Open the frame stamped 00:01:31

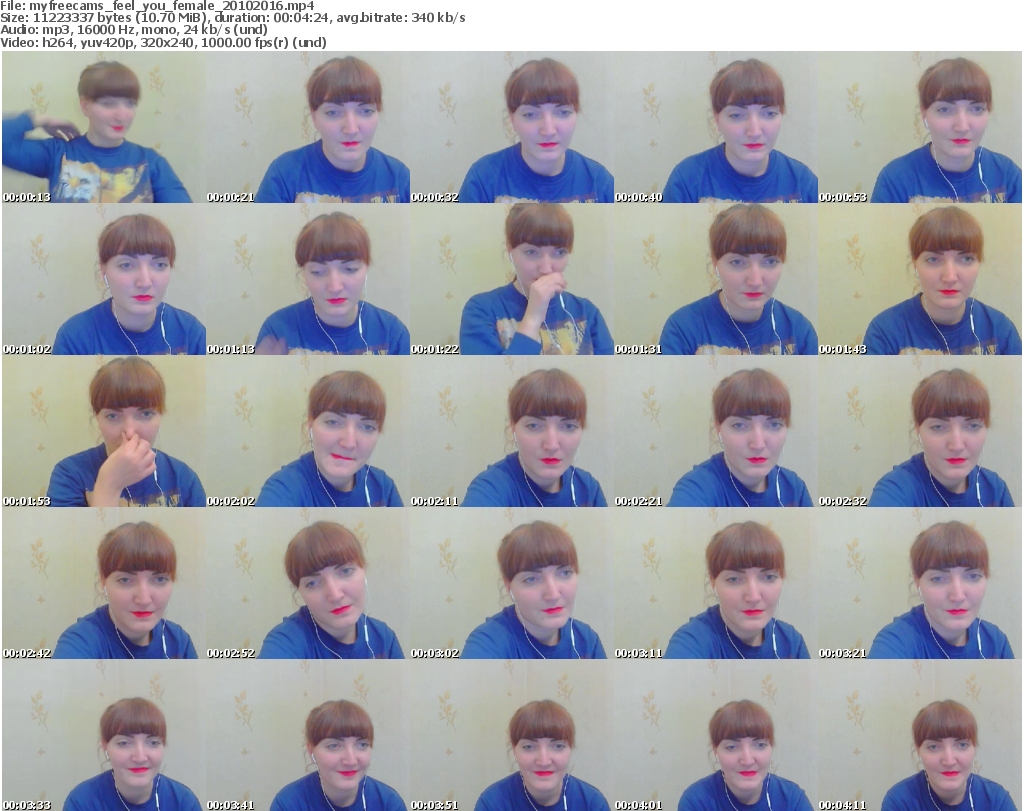tap(716, 279)
